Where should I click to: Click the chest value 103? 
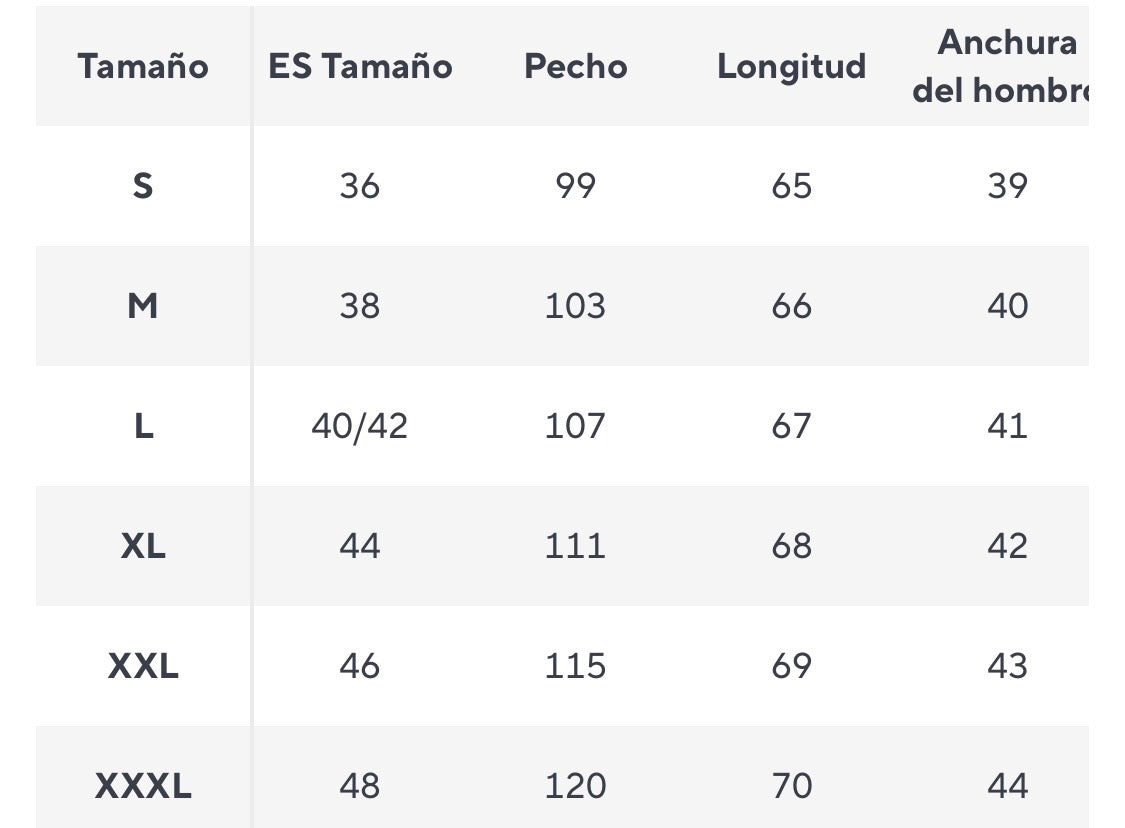[x=576, y=306]
